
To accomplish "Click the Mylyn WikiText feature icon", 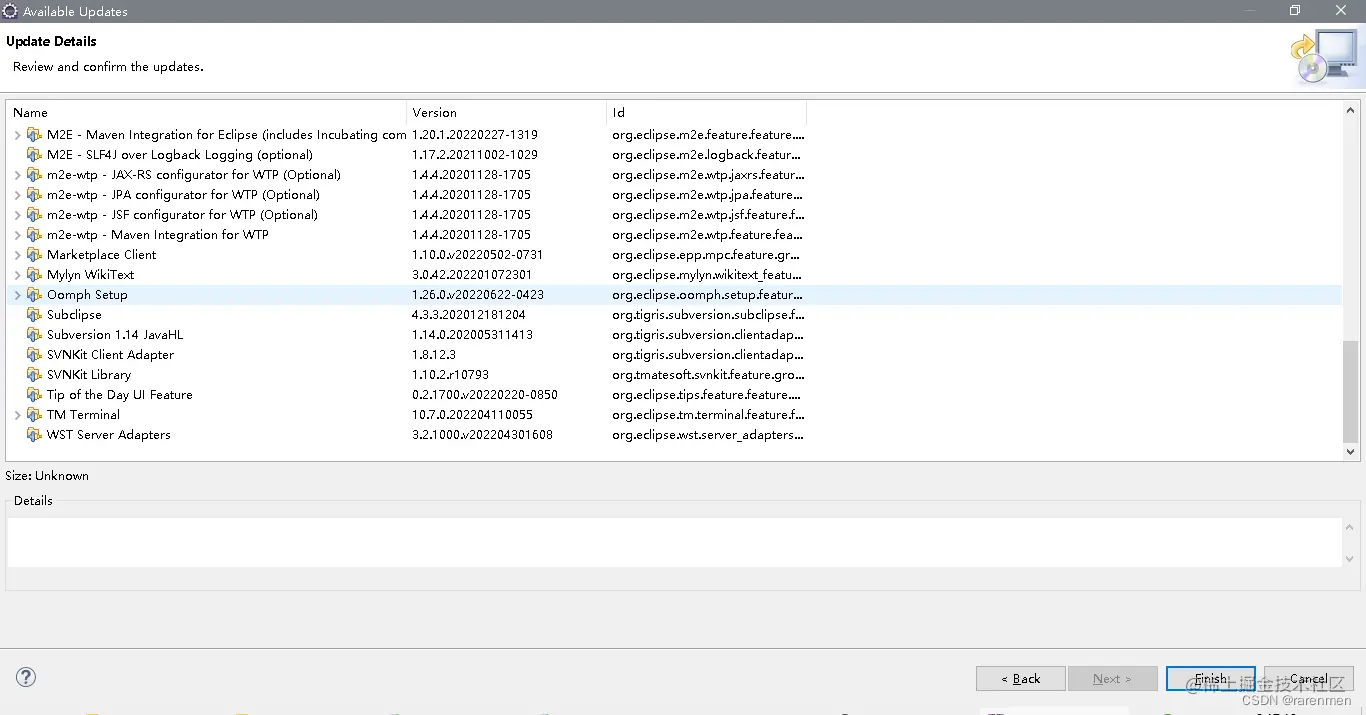I will (x=34, y=275).
